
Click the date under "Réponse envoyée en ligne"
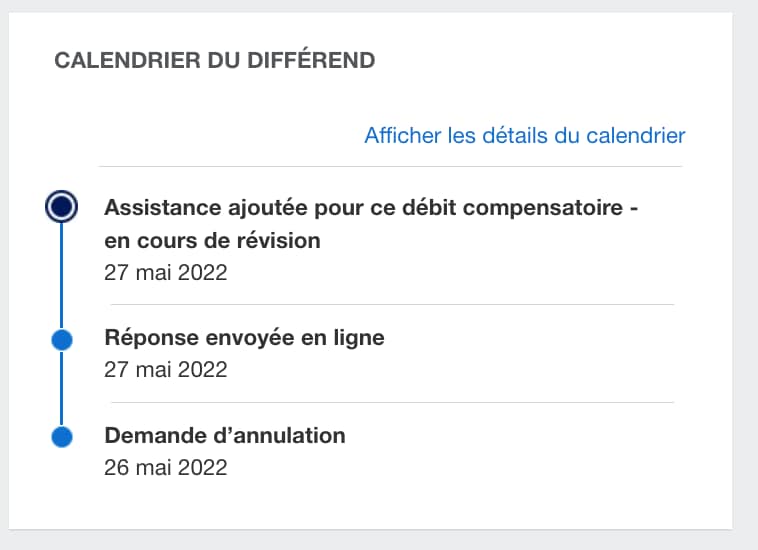tap(166, 370)
